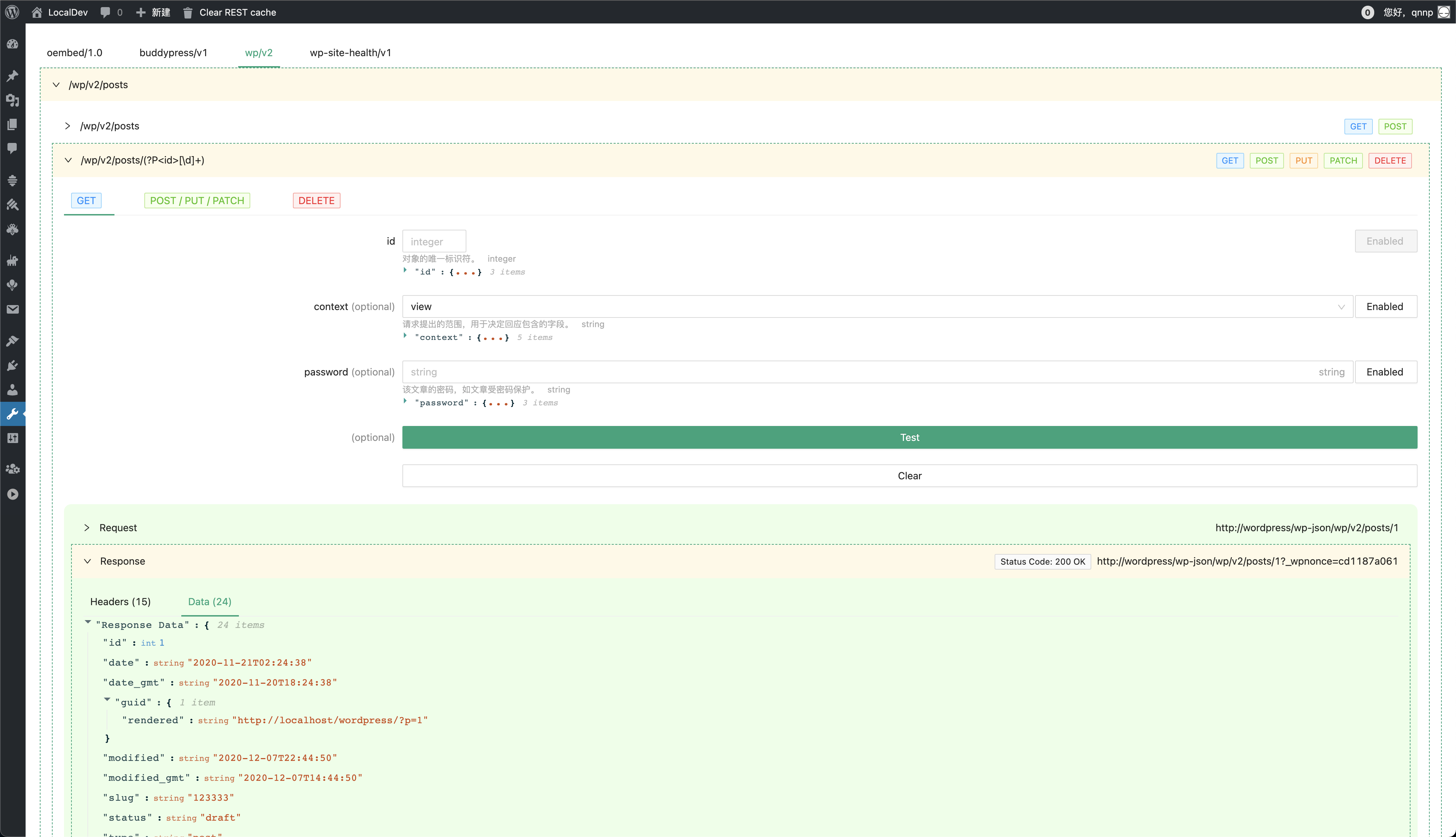Click the gavel hammer sidebar icon
Screen dimensions: 1456x837
point(12,205)
